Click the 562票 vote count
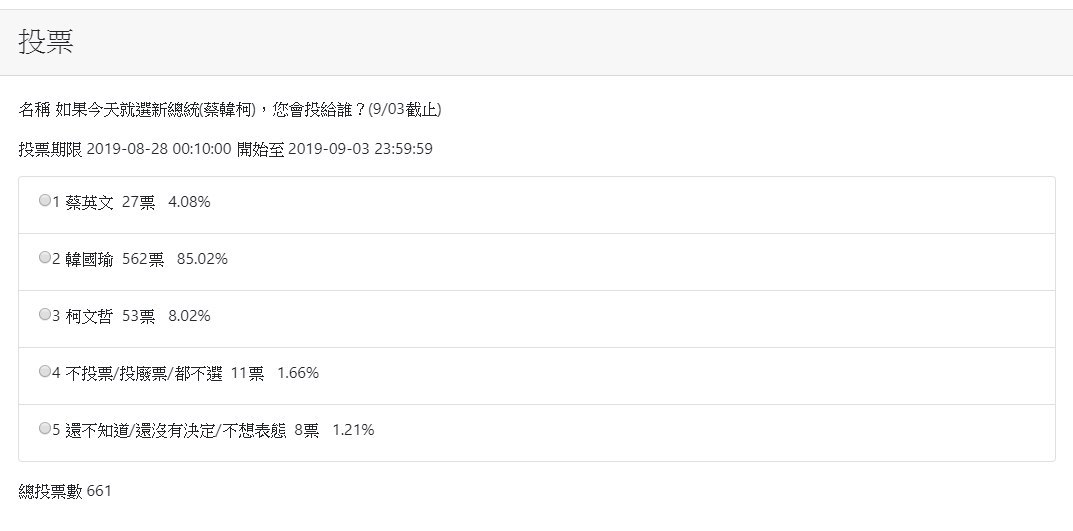Image resolution: width=1073 pixels, height=531 pixels. 143,259
